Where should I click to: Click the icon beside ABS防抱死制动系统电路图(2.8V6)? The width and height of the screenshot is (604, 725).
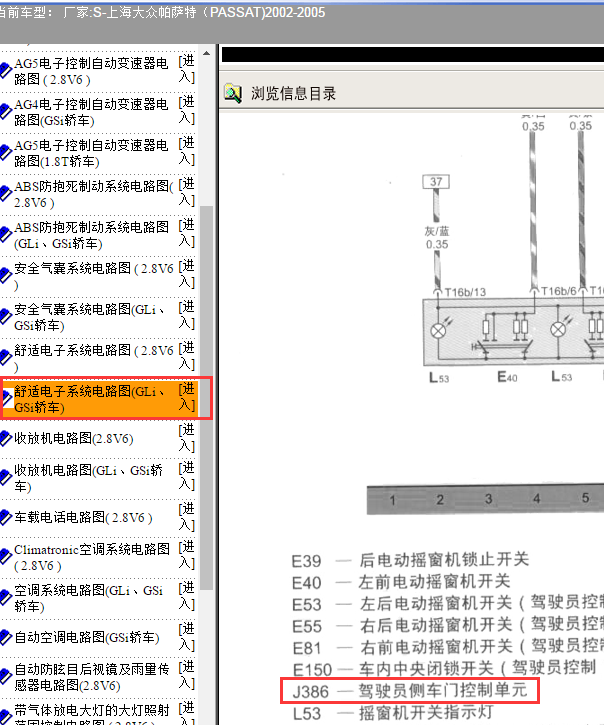tap(6, 194)
